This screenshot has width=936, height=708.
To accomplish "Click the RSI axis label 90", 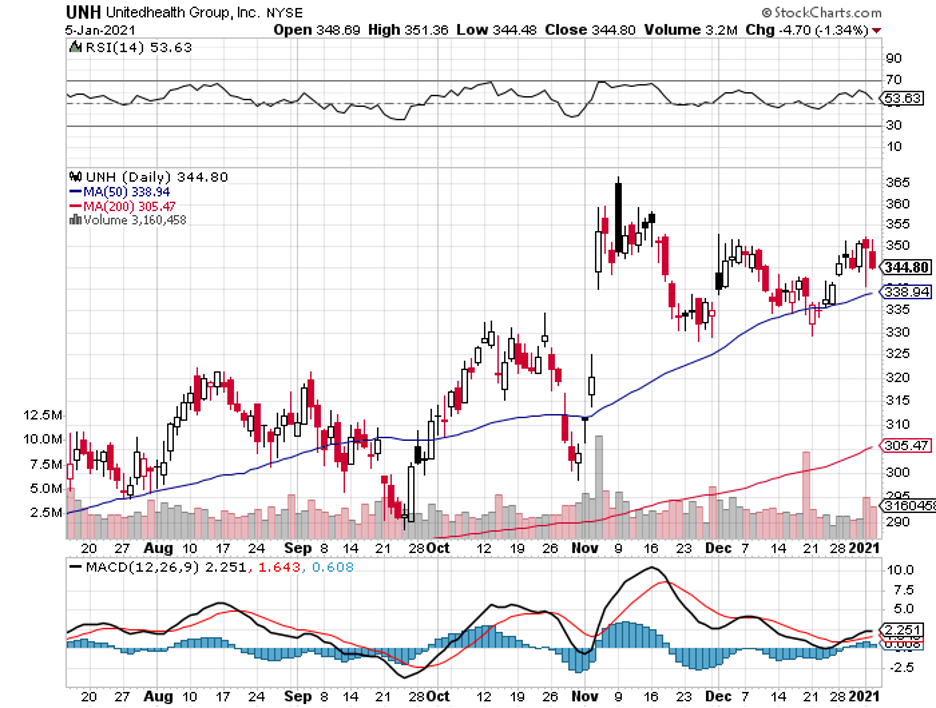I will point(894,58).
